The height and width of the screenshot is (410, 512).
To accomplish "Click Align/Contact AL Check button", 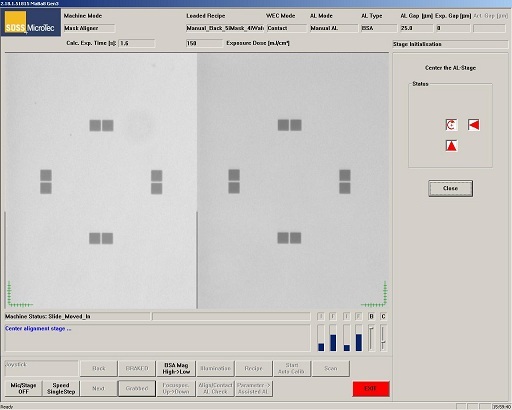I will pyautogui.click(x=215, y=388).
